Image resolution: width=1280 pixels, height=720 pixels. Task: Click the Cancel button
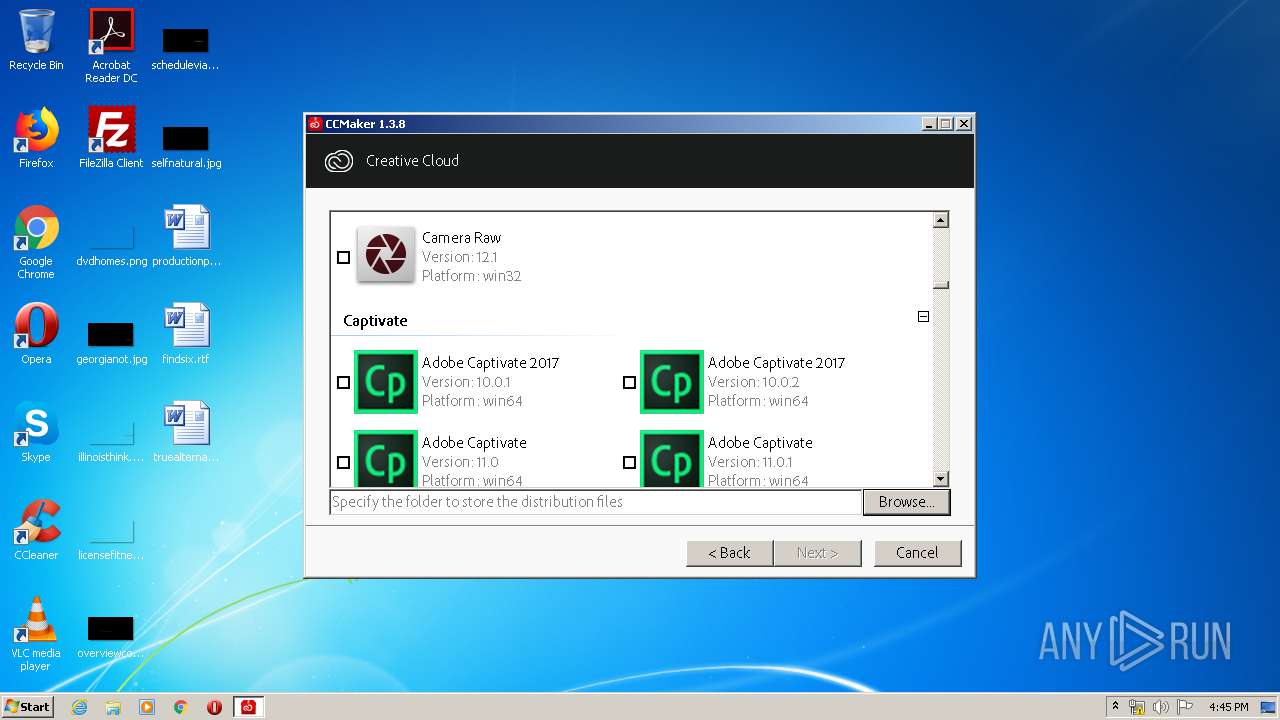917,553
